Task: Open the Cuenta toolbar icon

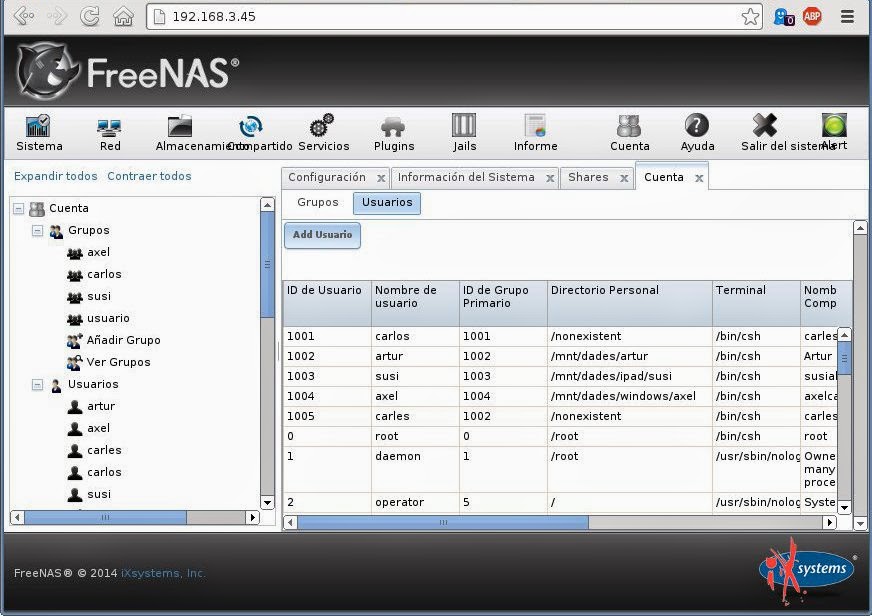Action: point(629,130)
